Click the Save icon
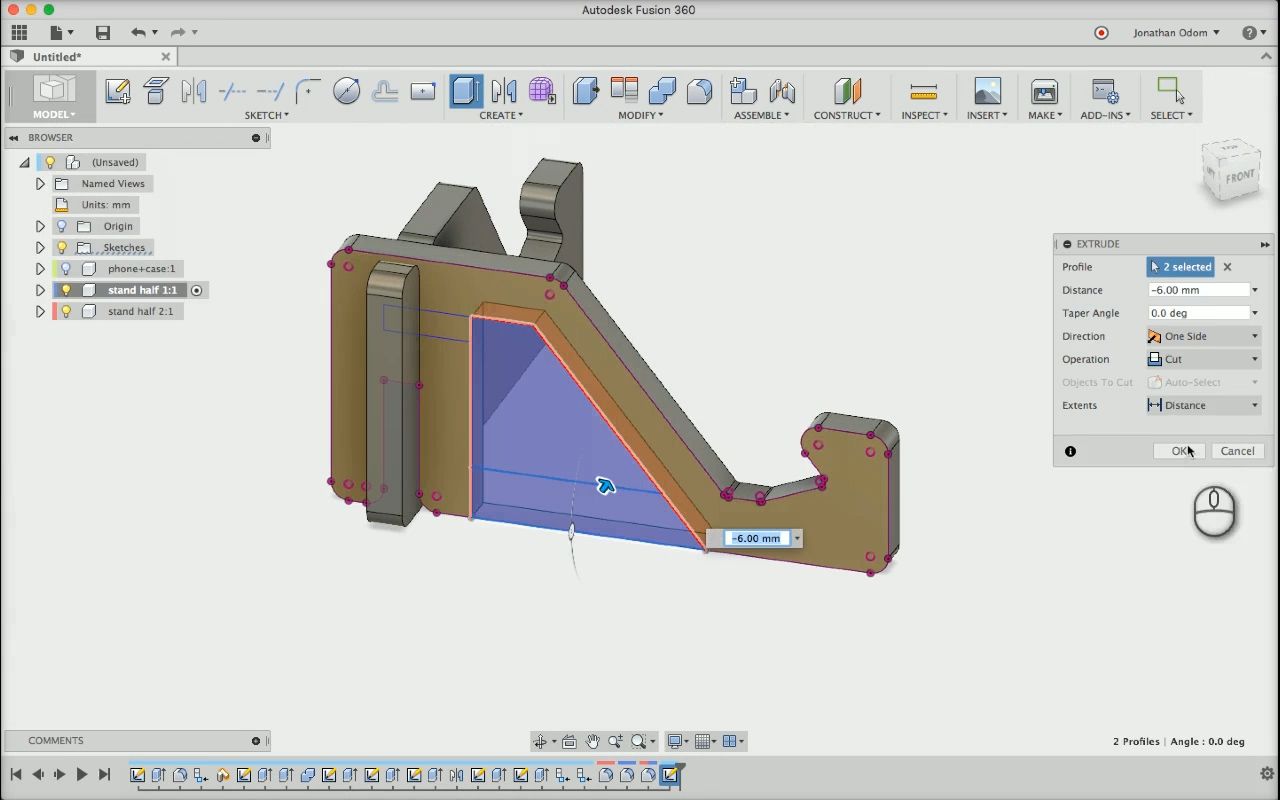 (x=102, y=33)
